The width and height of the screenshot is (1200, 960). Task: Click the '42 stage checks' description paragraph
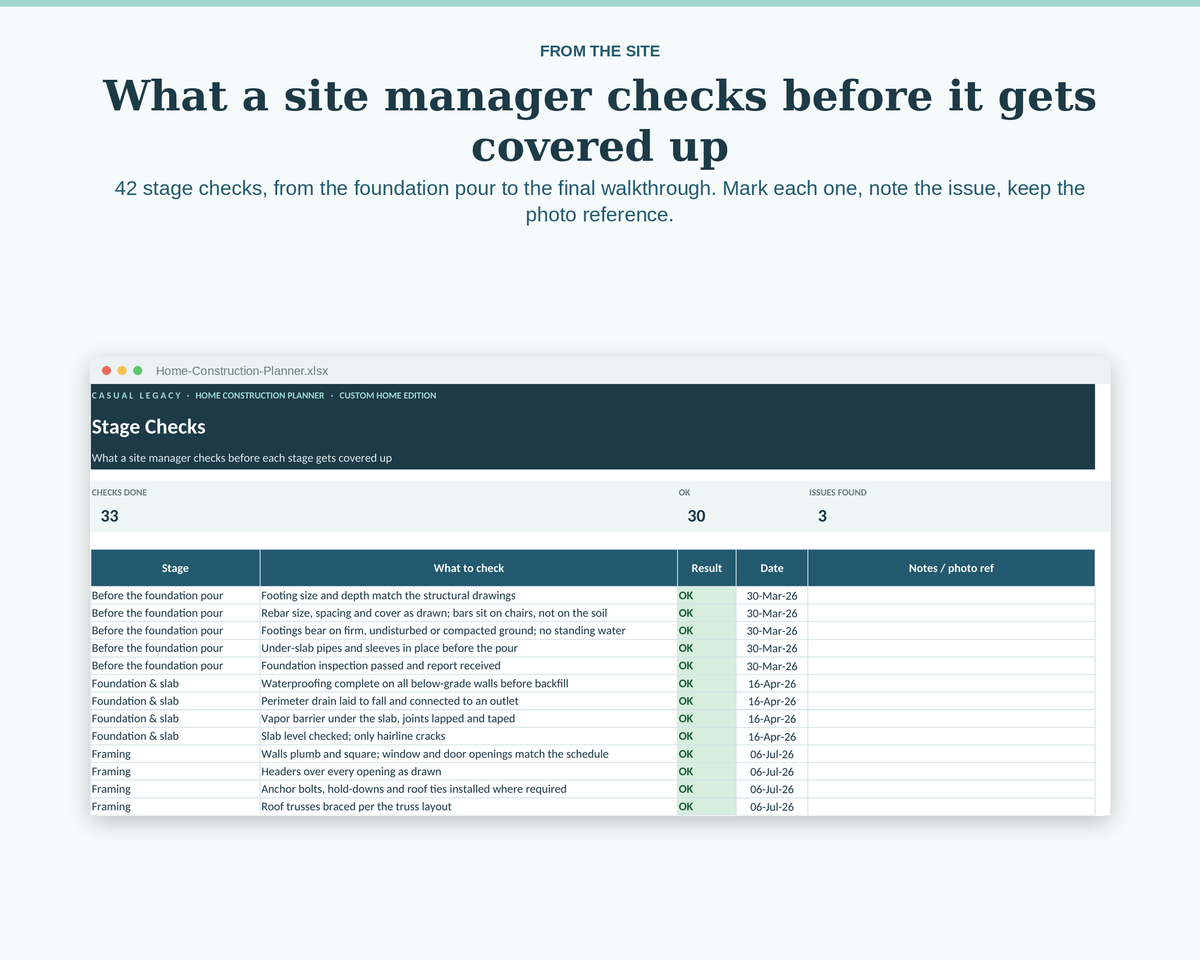[600, 201]
